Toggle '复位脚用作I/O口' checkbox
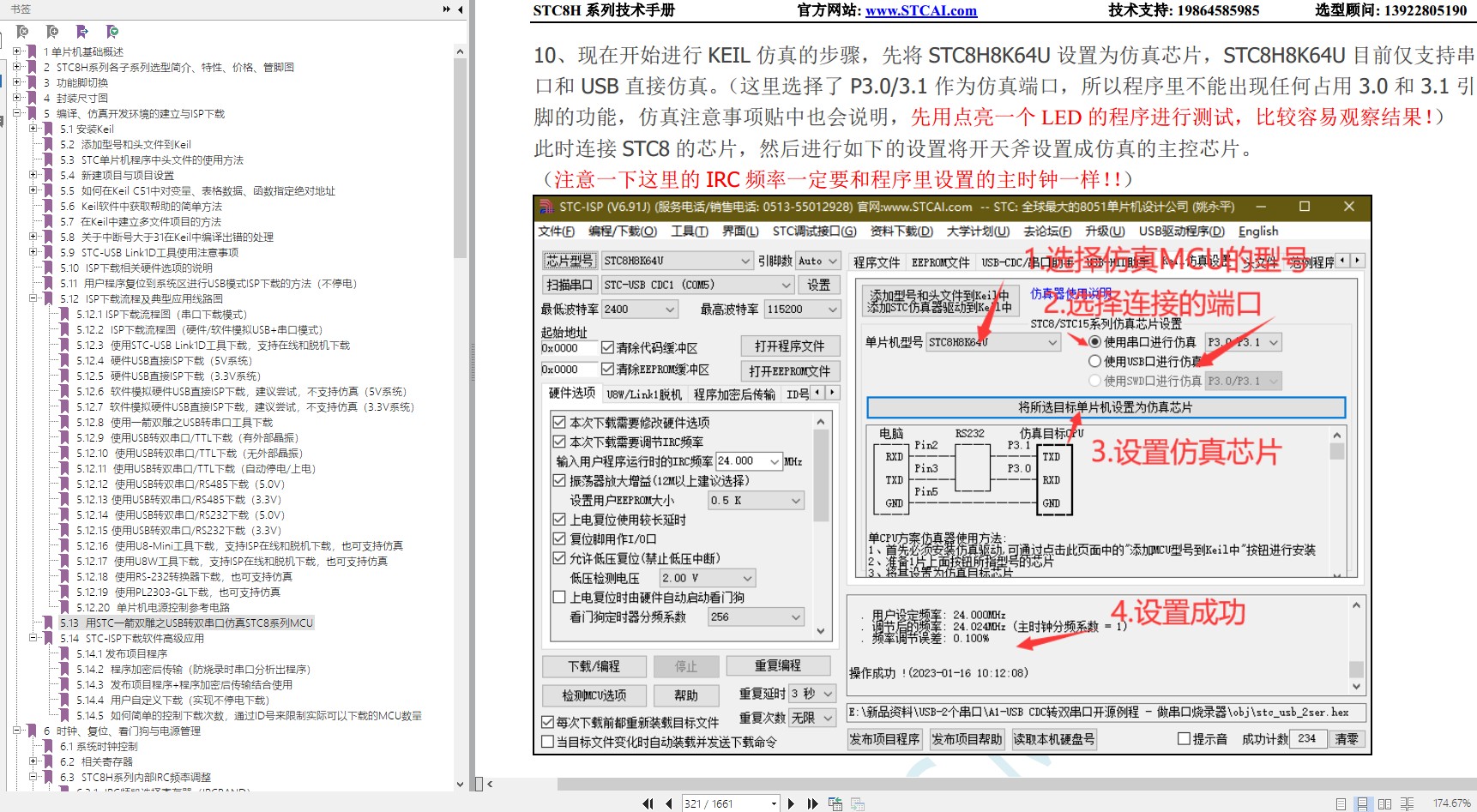The height and width of the screenshot is (812, 1477). (x=559, y=538)
